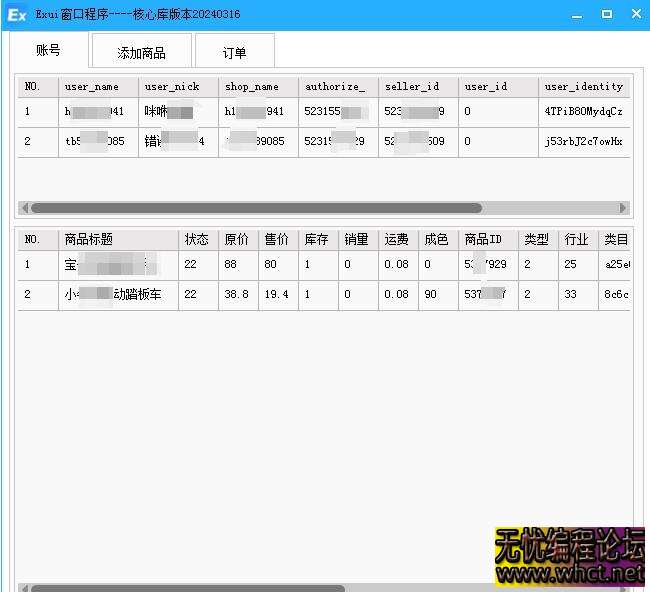Image resolution: width=650 pixels, height=592 pixels.
Task: Open the 订单 tab
Action: [234, 52]
